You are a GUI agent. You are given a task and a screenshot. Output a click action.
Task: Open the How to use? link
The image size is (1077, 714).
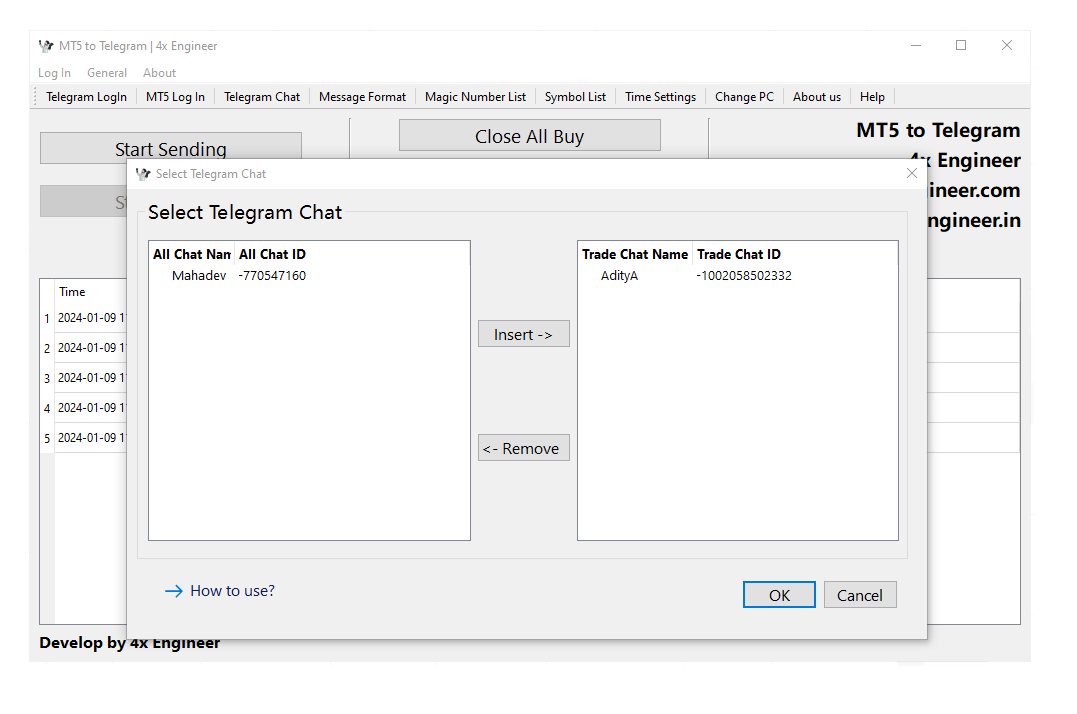click(x=232, y=591)
